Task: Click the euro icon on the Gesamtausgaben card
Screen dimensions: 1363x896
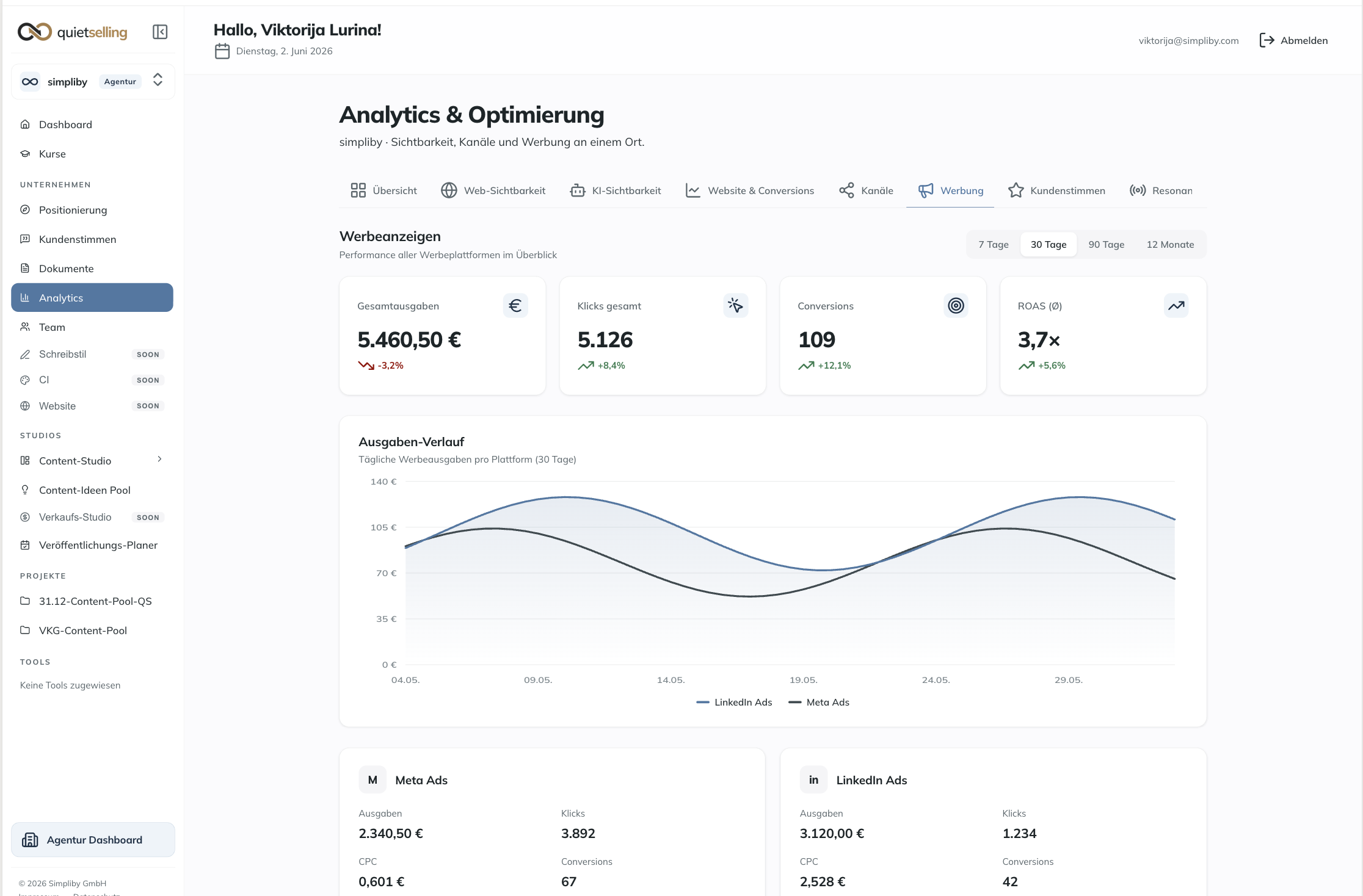Action: click(x=515, y=305)
